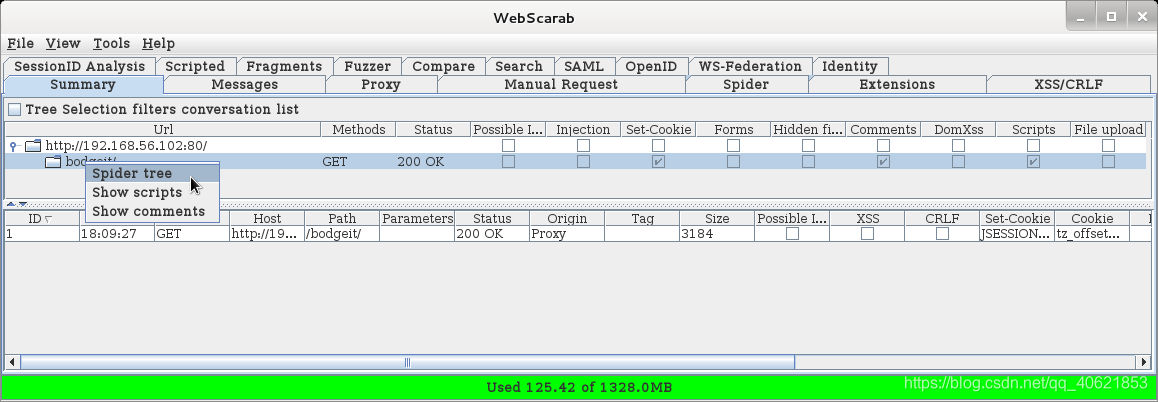Click the bodgeit folder icon
1158x402 pixels.
pos(52,162)
